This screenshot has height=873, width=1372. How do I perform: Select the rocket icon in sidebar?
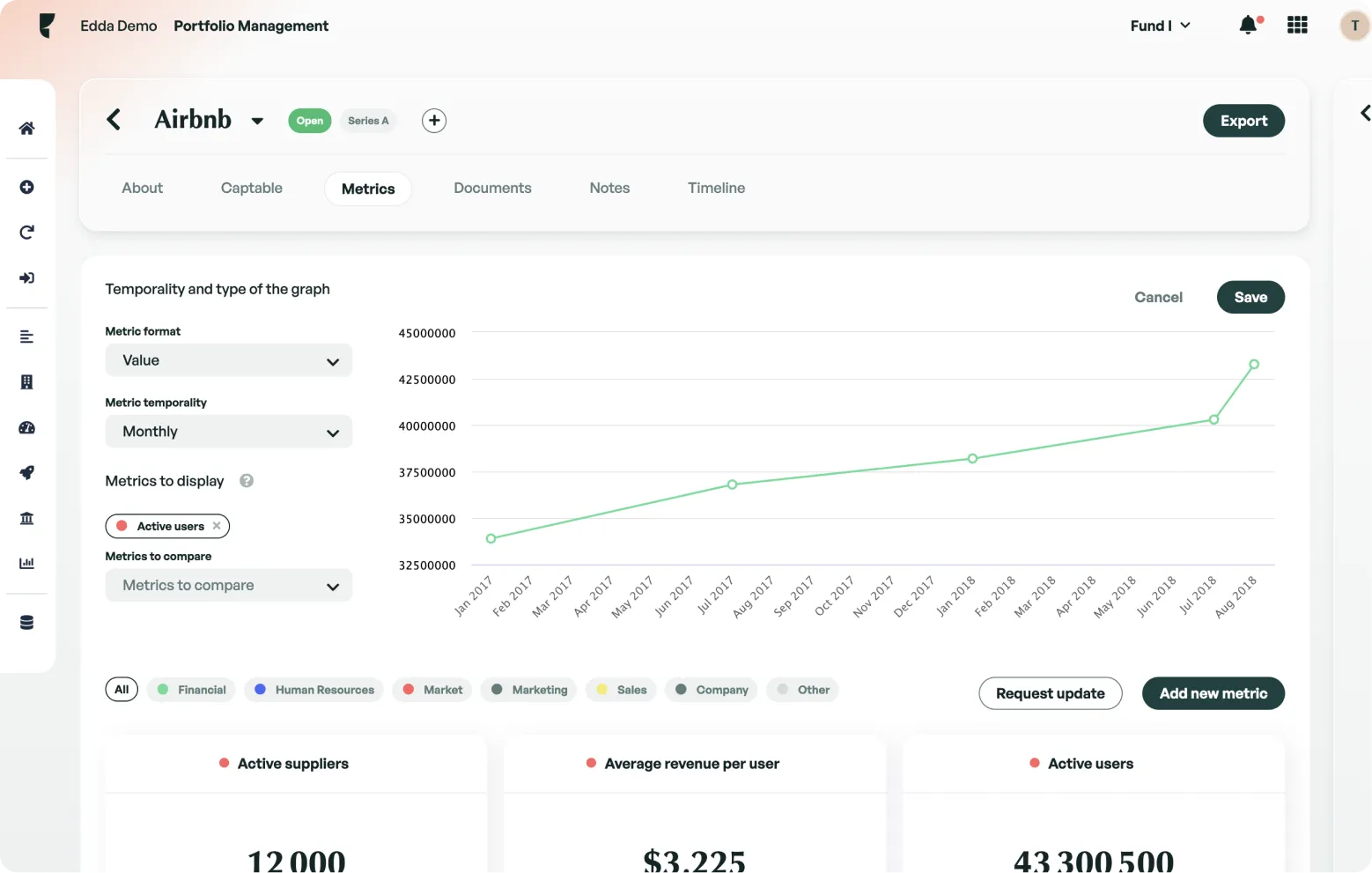[26, 472]
